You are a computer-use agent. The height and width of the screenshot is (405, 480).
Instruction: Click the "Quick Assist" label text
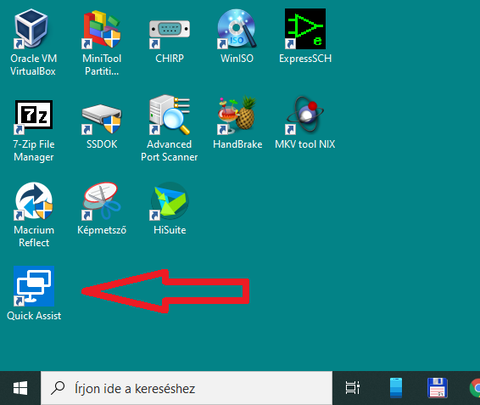click(34, 316)
